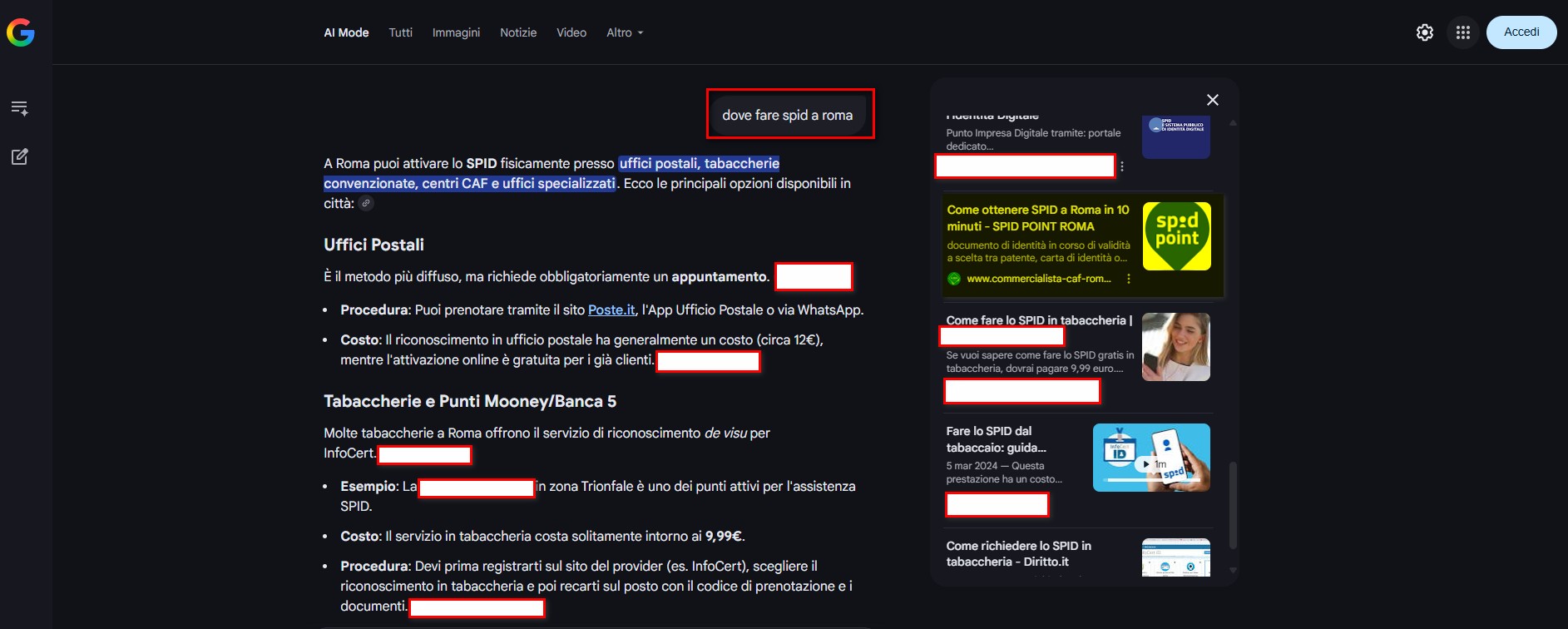1568x629 pixels.
Task: Open "Come richiedere lo SPID in tabaccheria - Diritto.it"
Action: pyautogui.click(x=1018, y=553)
